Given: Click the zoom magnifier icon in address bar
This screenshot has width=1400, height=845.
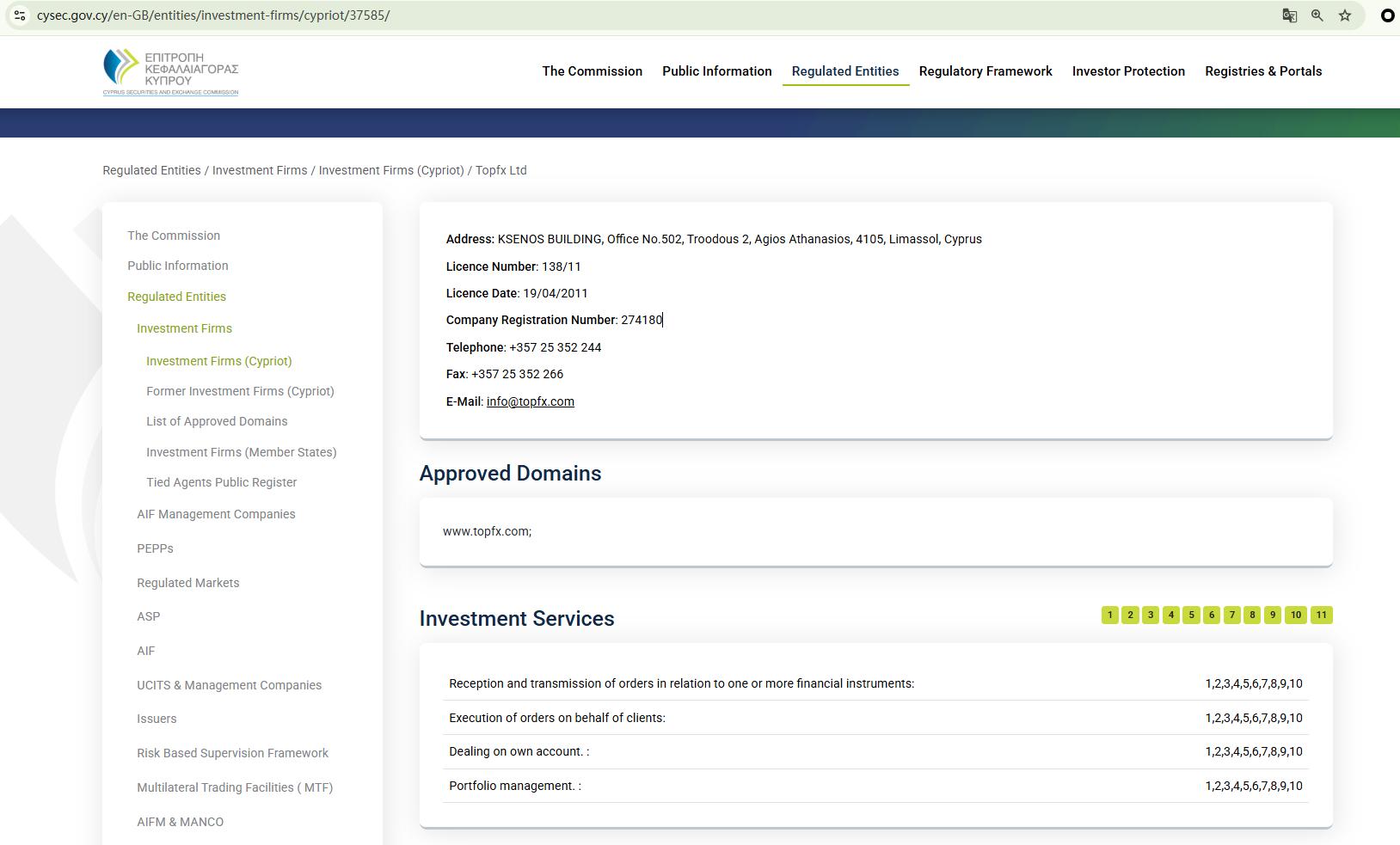Looking at the screenshot, I should pyautogui.click(x=1317, y=15).
